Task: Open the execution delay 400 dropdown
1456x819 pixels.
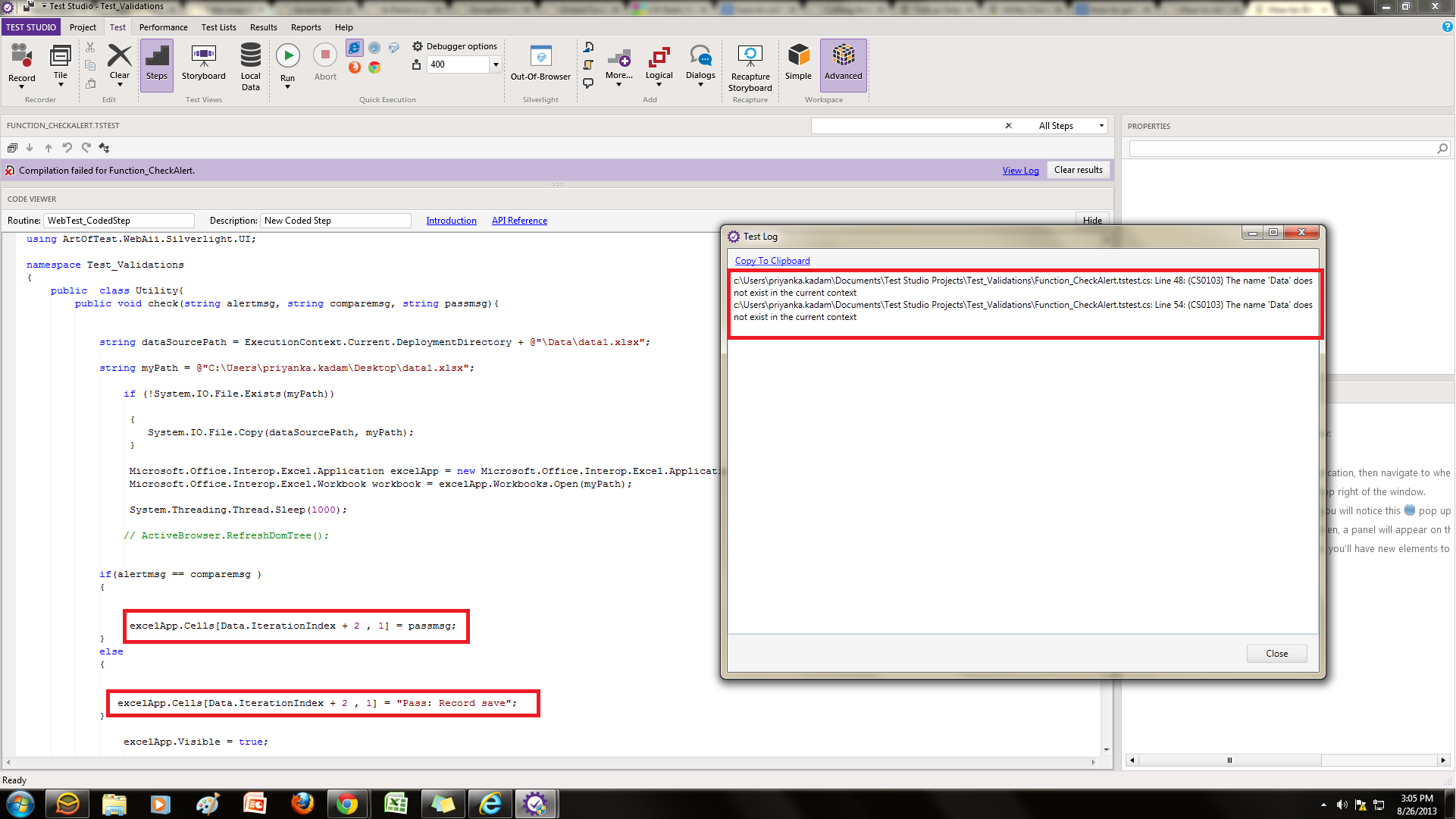Action: 496,64
